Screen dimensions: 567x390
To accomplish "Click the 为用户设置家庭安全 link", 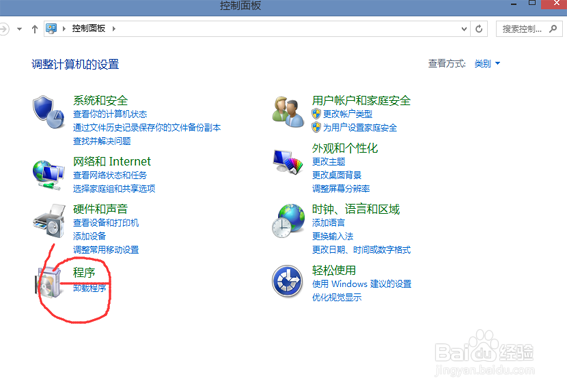I will (360, 128).
